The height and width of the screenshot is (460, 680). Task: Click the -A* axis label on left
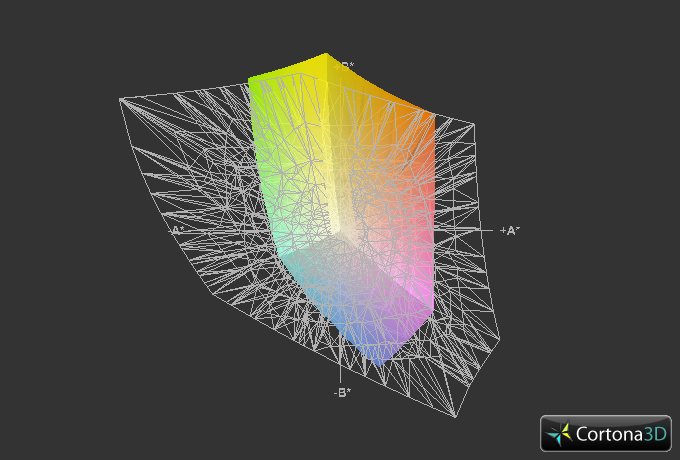[x=176, y=230]
